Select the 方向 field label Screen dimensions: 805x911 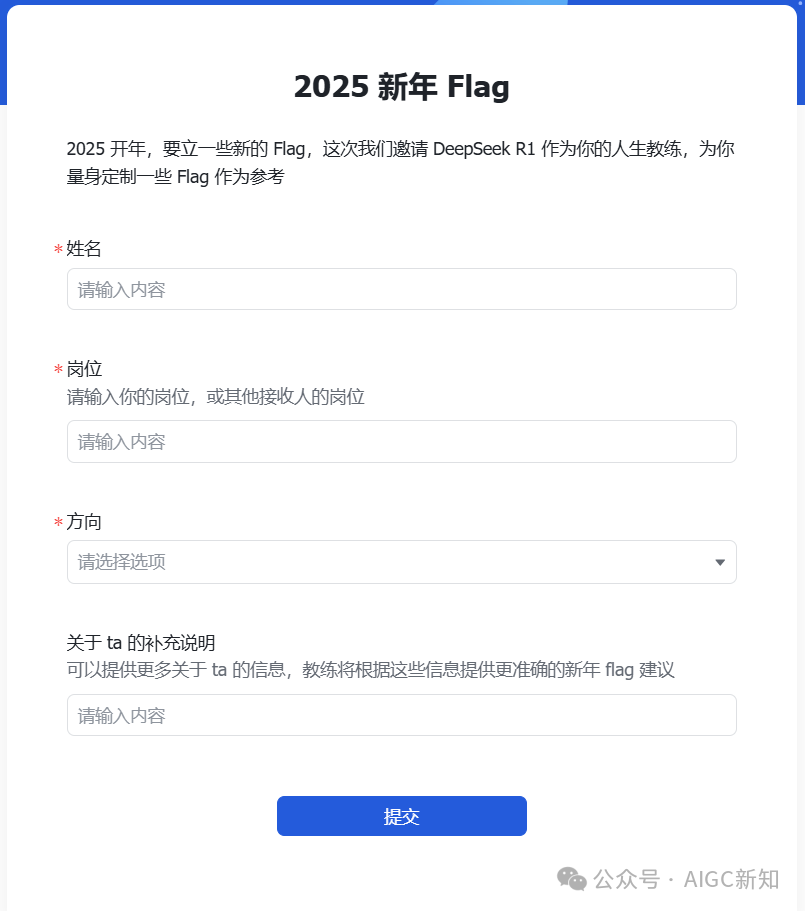pyautogui.click(x=84, y=522)
